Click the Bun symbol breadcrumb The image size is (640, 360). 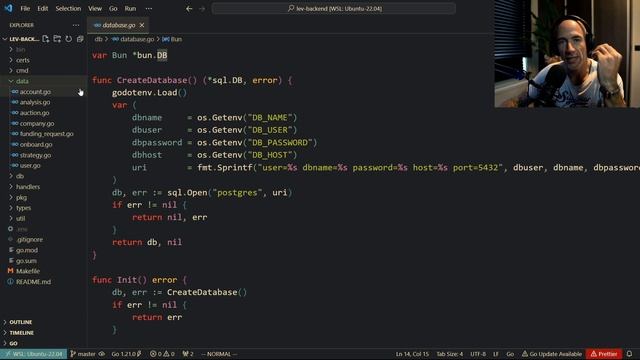click(172, 39)
